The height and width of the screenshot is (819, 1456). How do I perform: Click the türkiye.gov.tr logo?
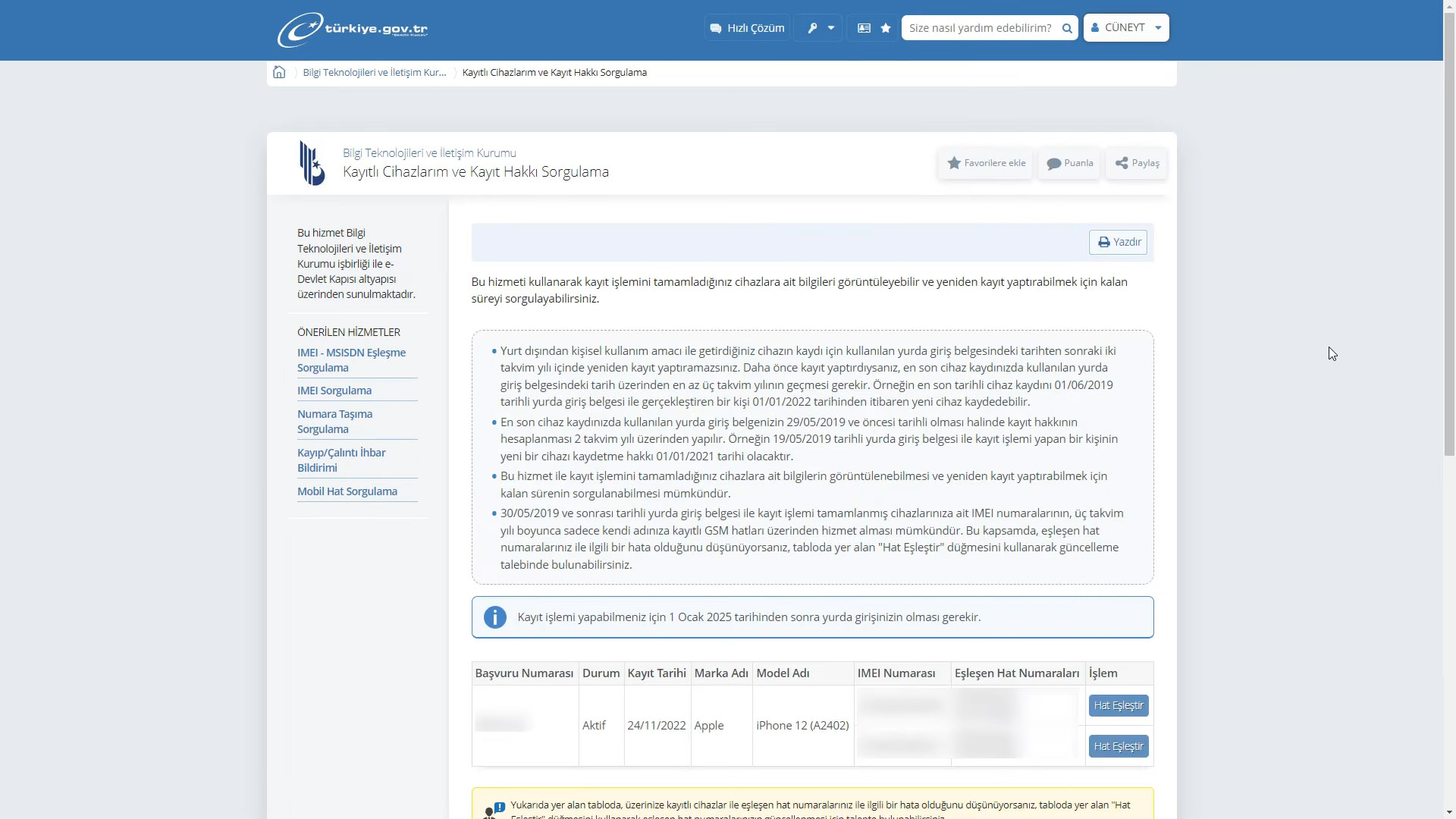[x=353, y=29]
